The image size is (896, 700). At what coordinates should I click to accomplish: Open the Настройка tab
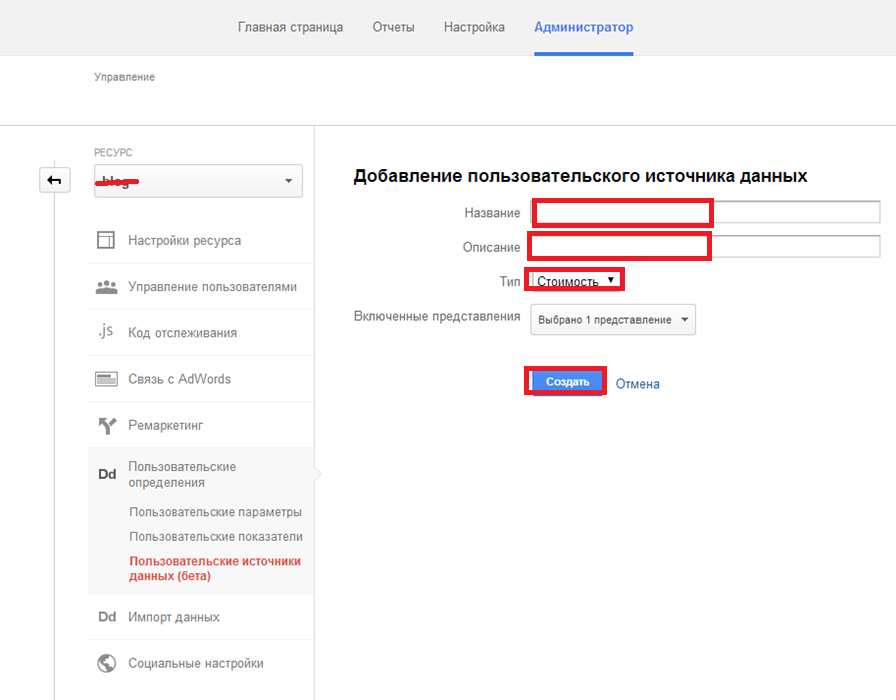pos(474,27)
